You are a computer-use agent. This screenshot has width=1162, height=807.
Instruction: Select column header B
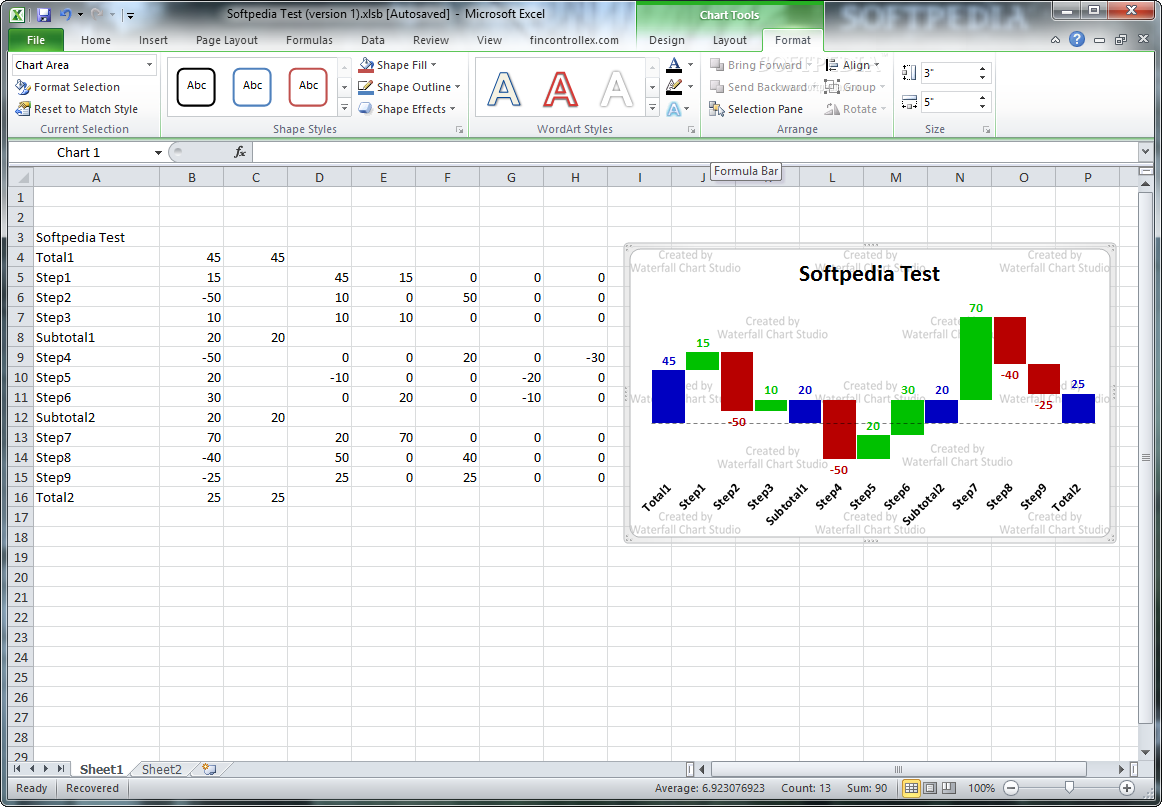coord(192,177)
